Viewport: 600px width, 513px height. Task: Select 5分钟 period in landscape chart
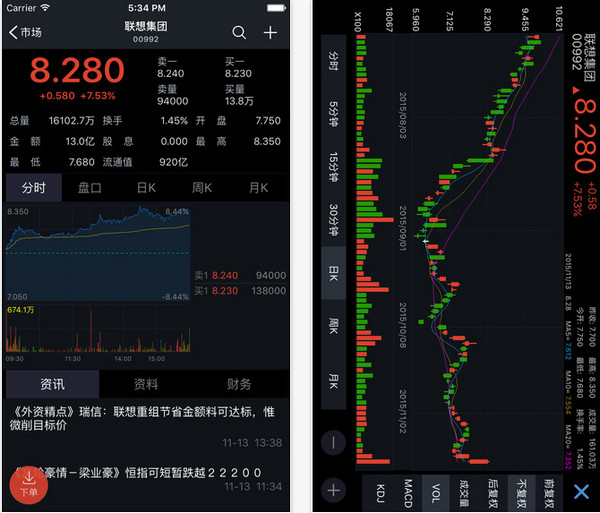(x=333, y=114)
